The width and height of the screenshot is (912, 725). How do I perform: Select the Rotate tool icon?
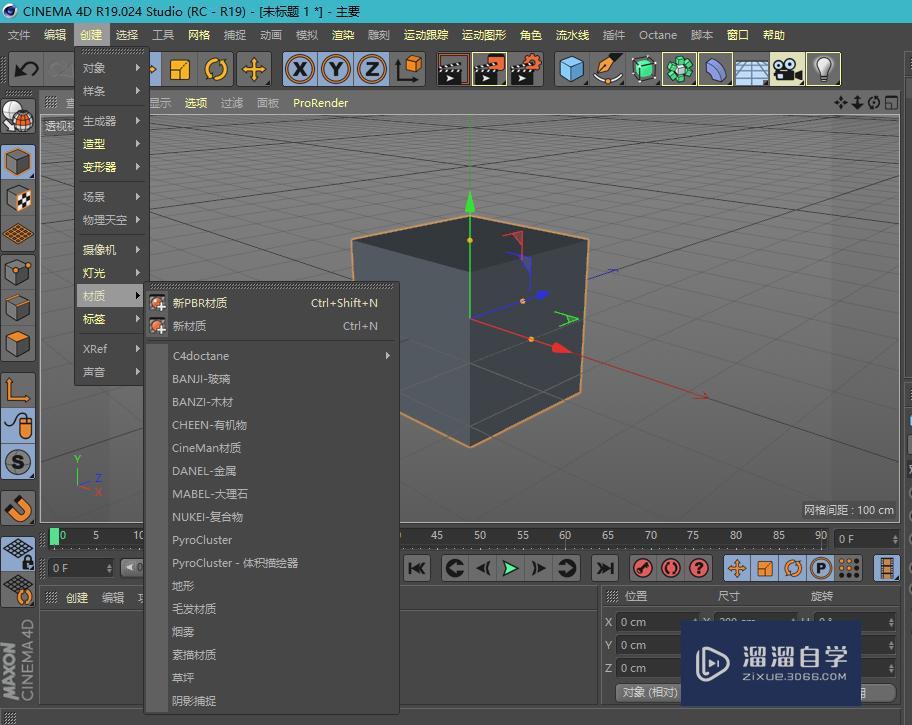click(x=216, y=69)
